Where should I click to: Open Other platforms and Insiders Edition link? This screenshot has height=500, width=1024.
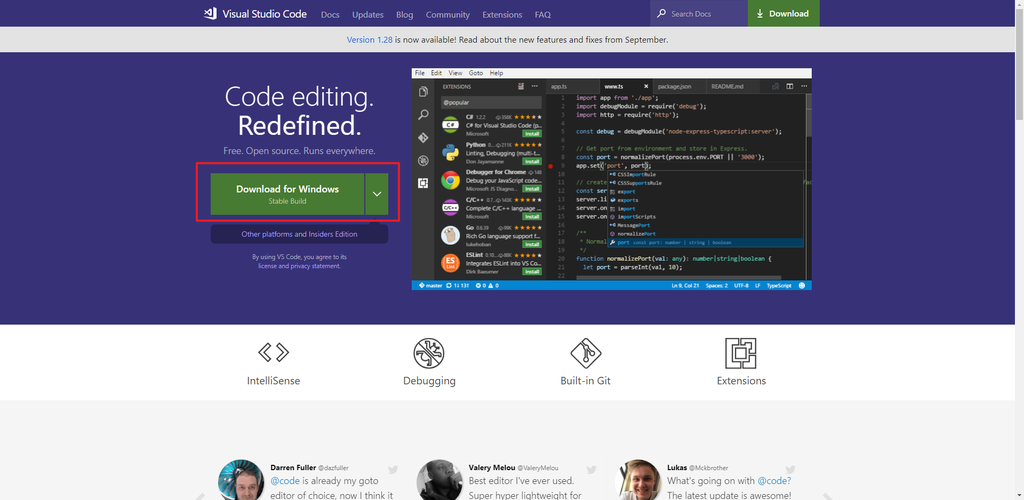pyautogui.click(x=299, y=234)
